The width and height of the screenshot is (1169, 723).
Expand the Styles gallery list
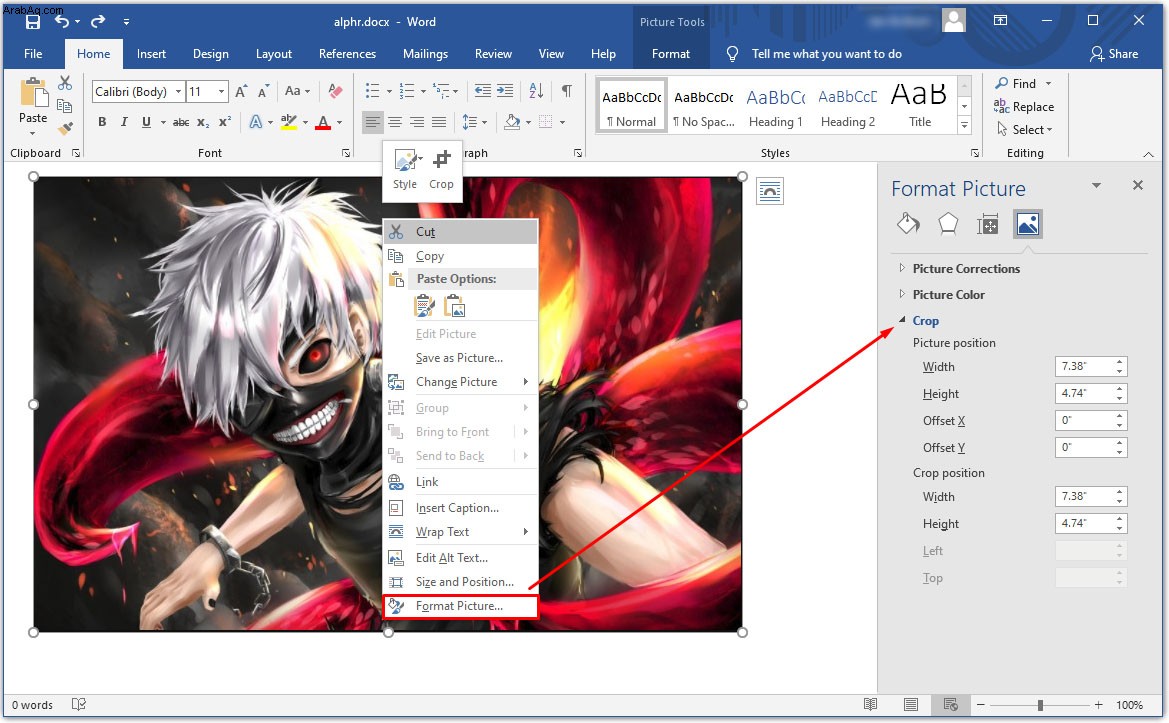pos(965,125)
